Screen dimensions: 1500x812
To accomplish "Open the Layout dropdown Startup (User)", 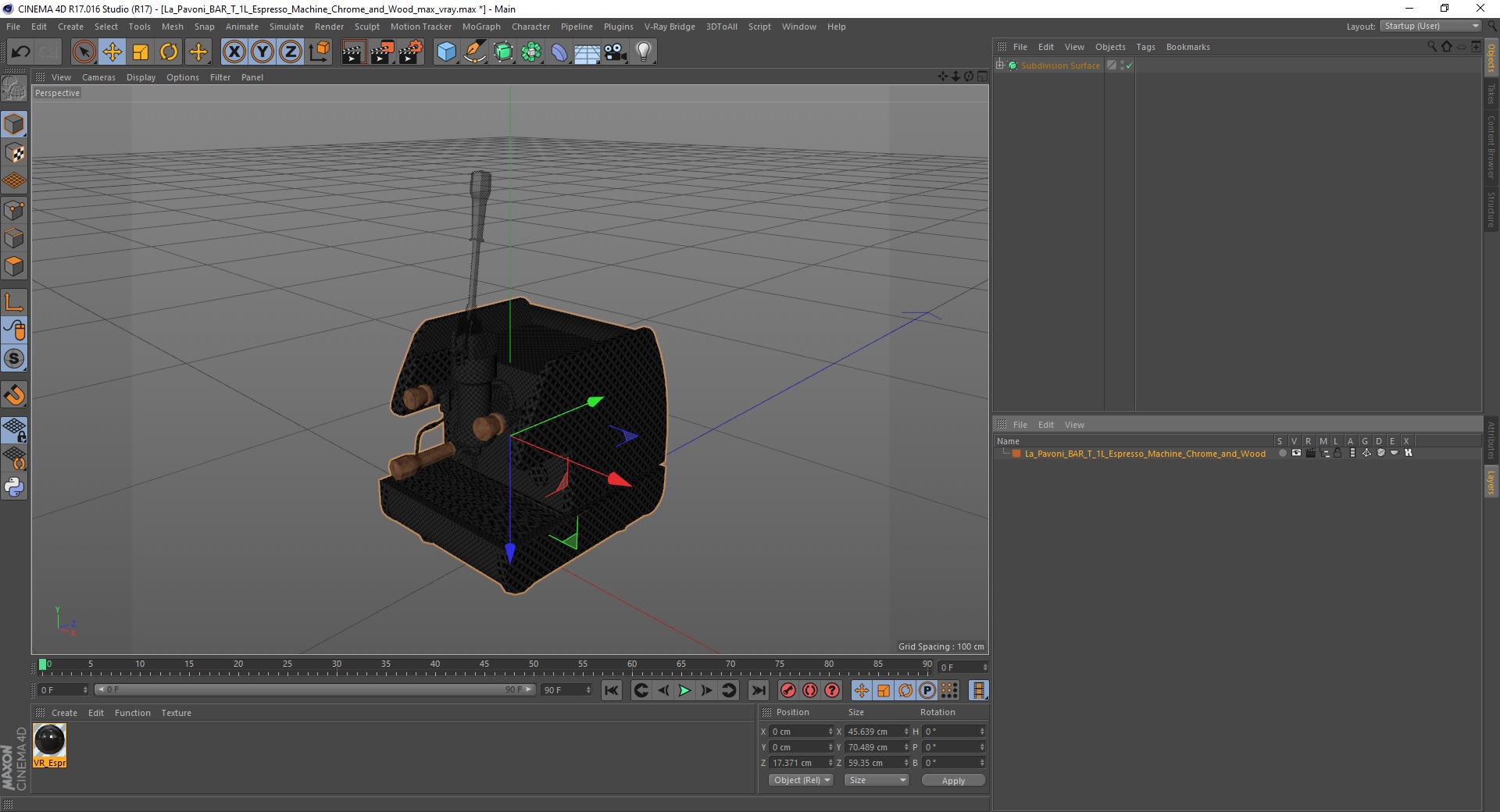I will 1431,26.
